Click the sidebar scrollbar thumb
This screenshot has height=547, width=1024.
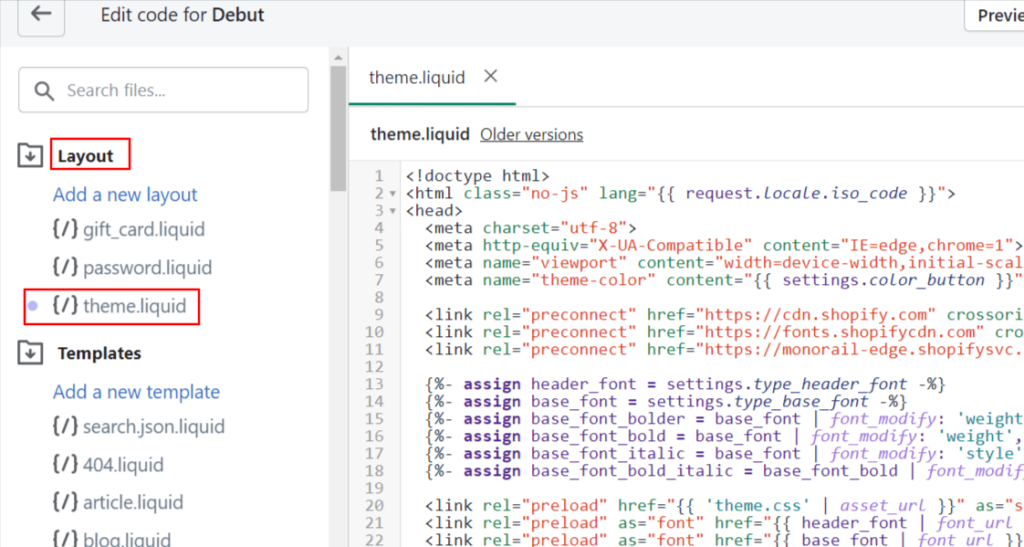[x=338, y=127]
